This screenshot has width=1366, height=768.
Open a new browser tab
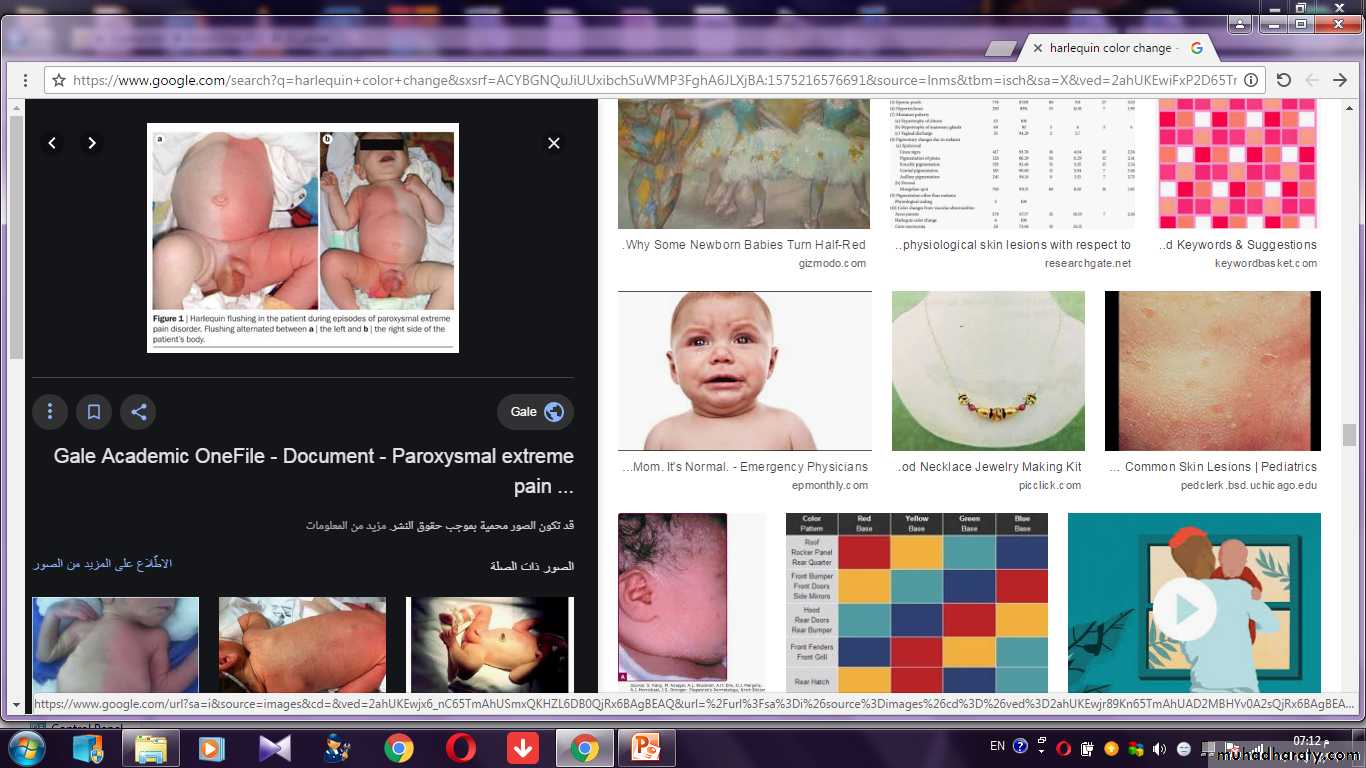point(1000,49)
